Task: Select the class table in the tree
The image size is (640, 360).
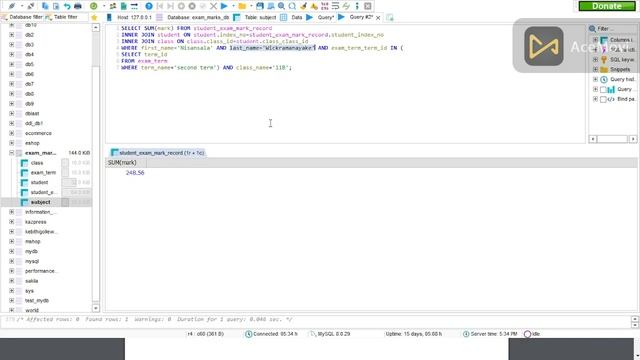Action: click(37, 163)
